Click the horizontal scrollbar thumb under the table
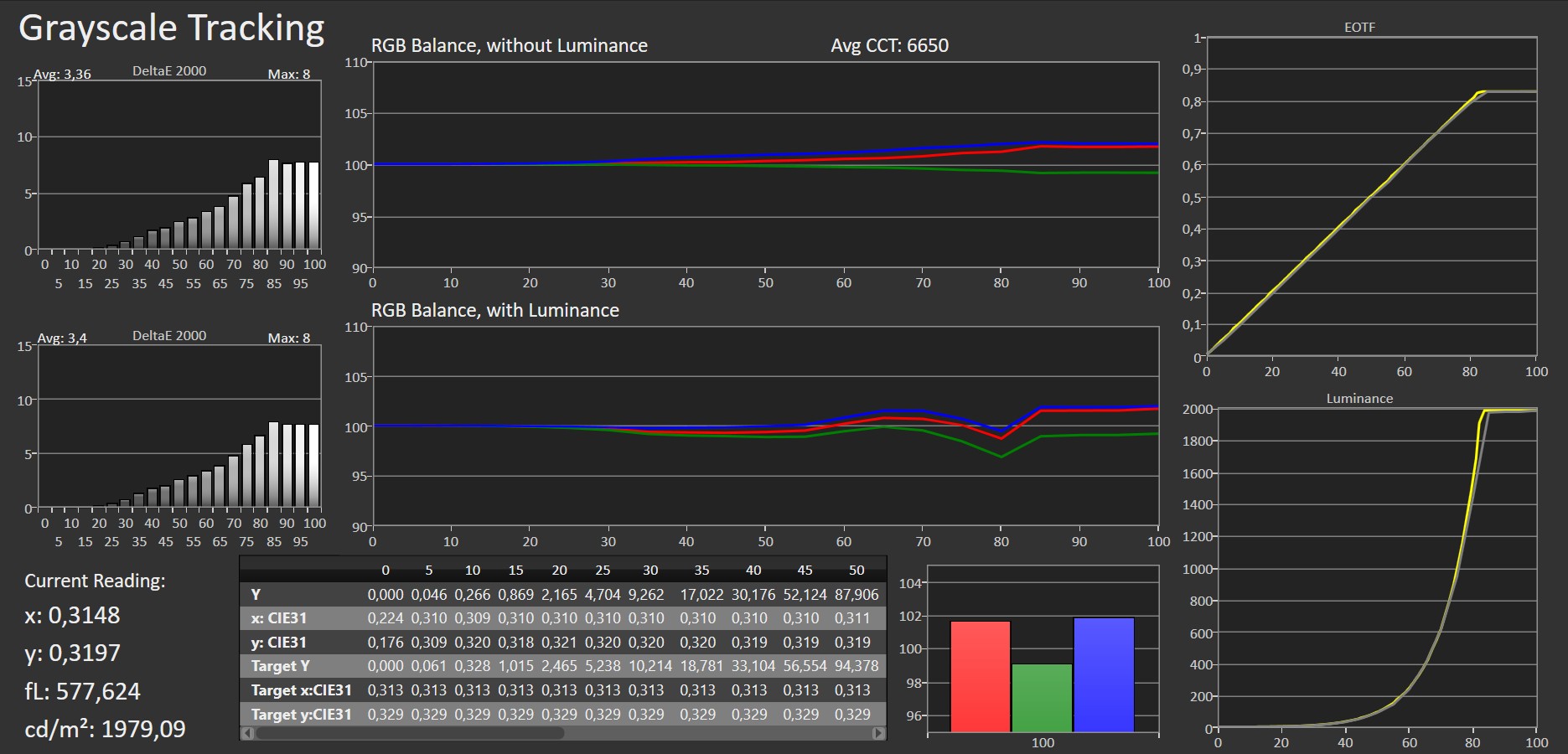The image size is (1568, 754). [x=409, y=733]
